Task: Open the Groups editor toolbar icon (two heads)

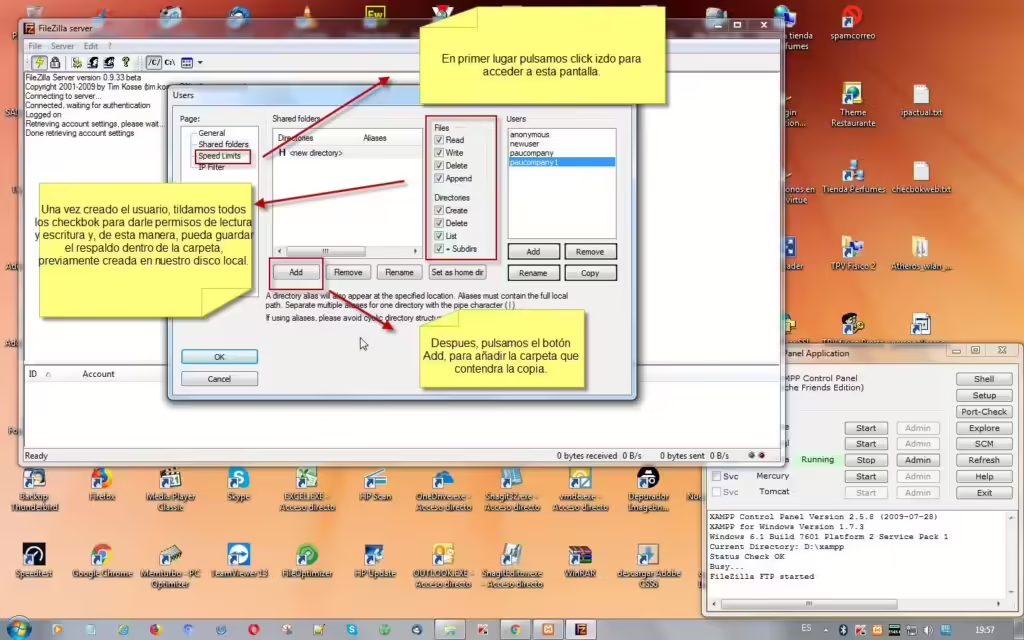Action: 109,63
